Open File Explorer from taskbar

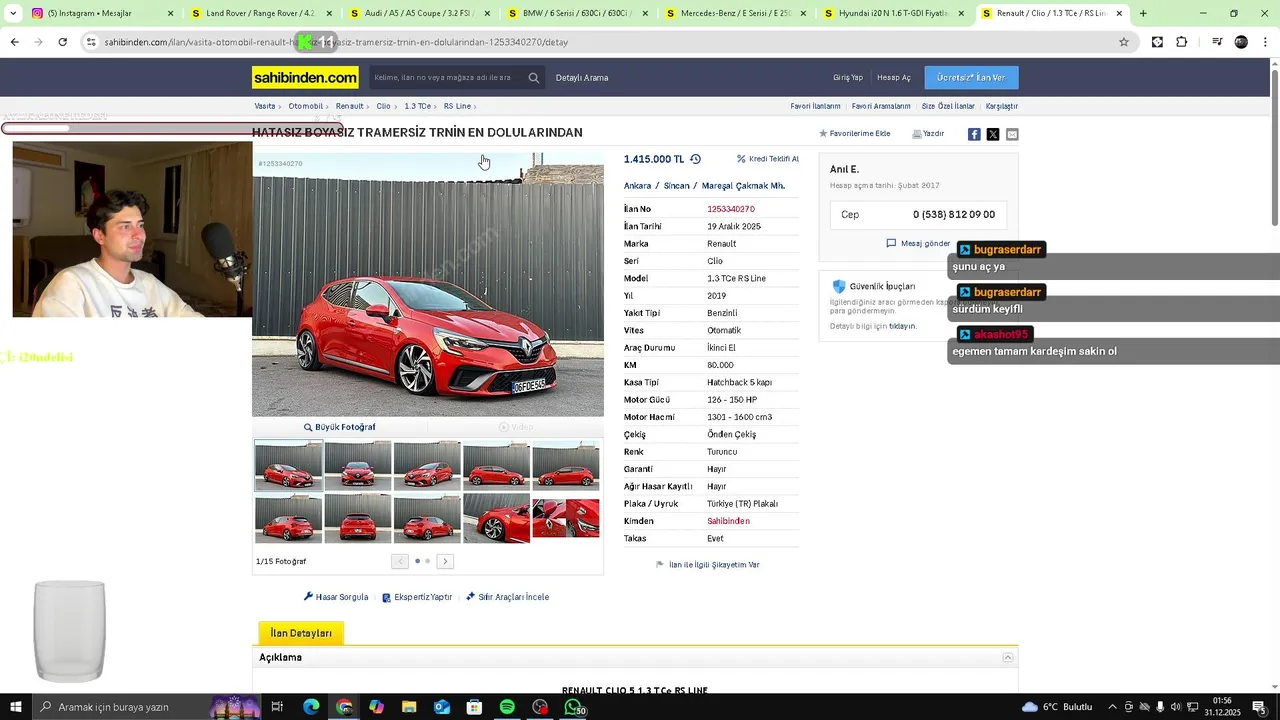point(409,707)
